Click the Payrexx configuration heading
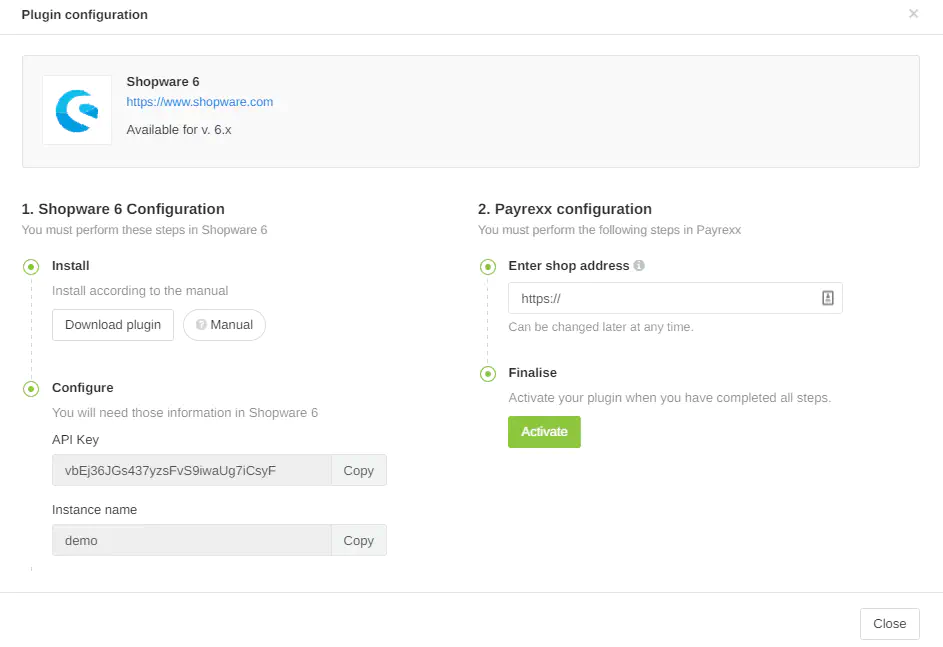 pos(564,209)
